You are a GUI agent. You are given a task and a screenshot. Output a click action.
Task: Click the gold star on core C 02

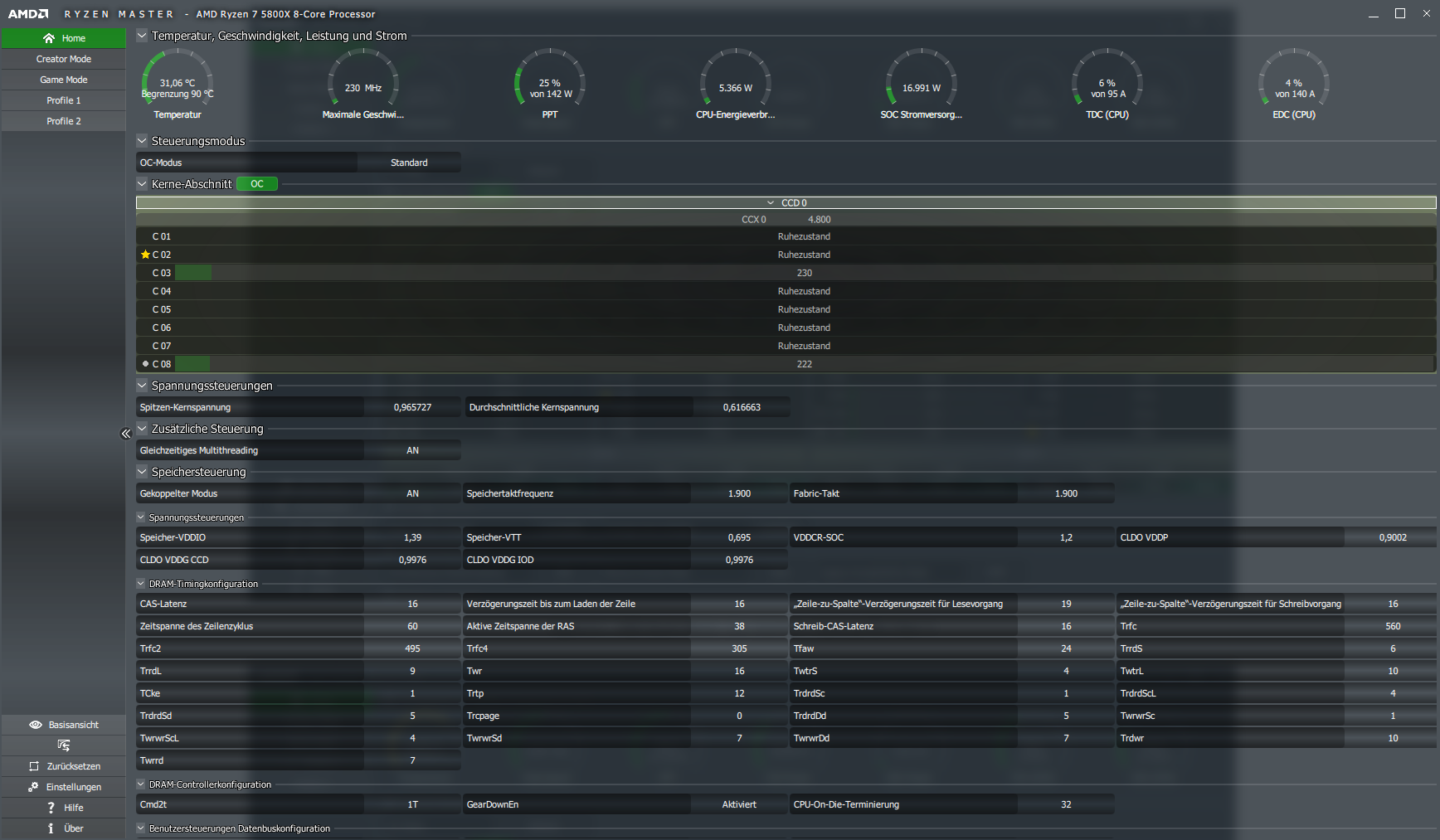(x=145, y=255)
